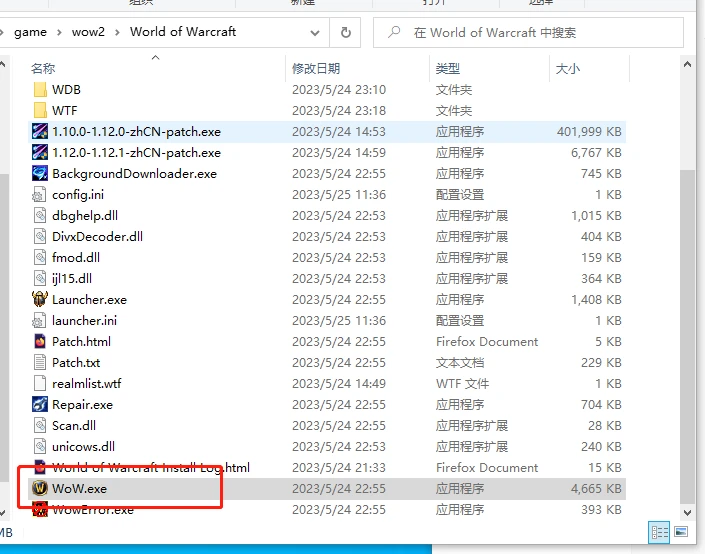
Task: Click the WTF 文件 type cell
Action: point(462,384)
